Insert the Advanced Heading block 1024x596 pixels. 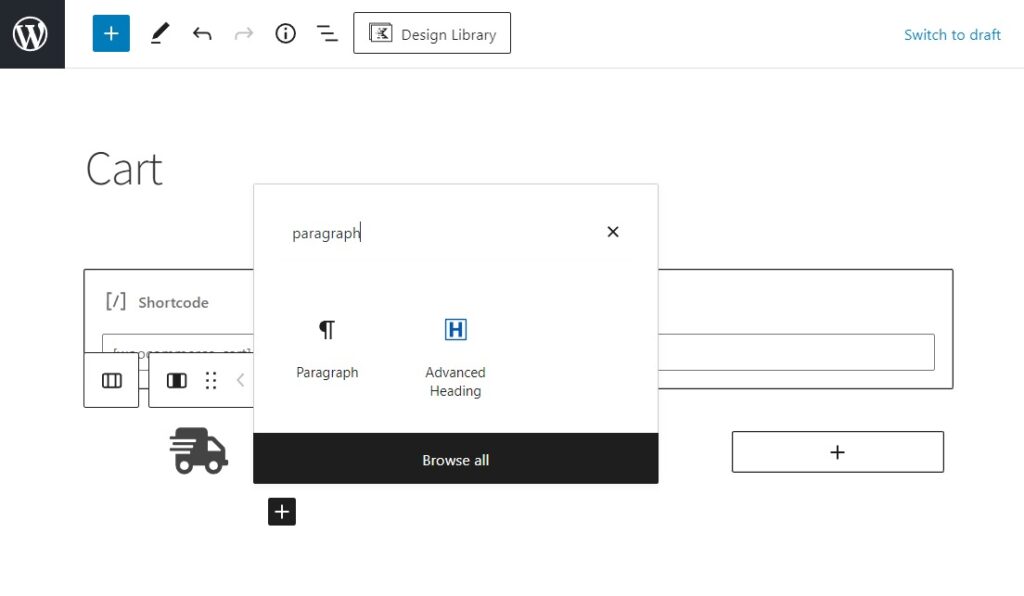[455, 354]
